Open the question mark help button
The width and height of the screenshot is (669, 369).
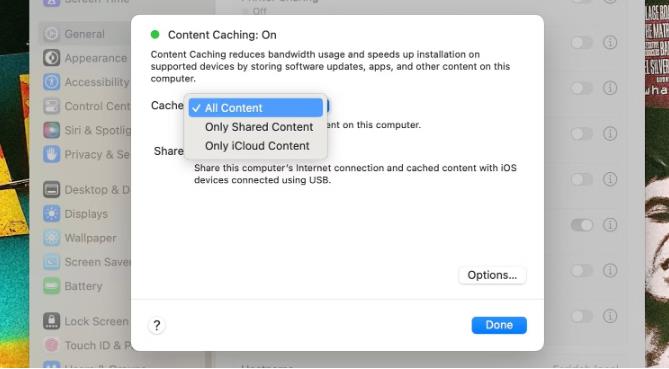pos(157,325)
